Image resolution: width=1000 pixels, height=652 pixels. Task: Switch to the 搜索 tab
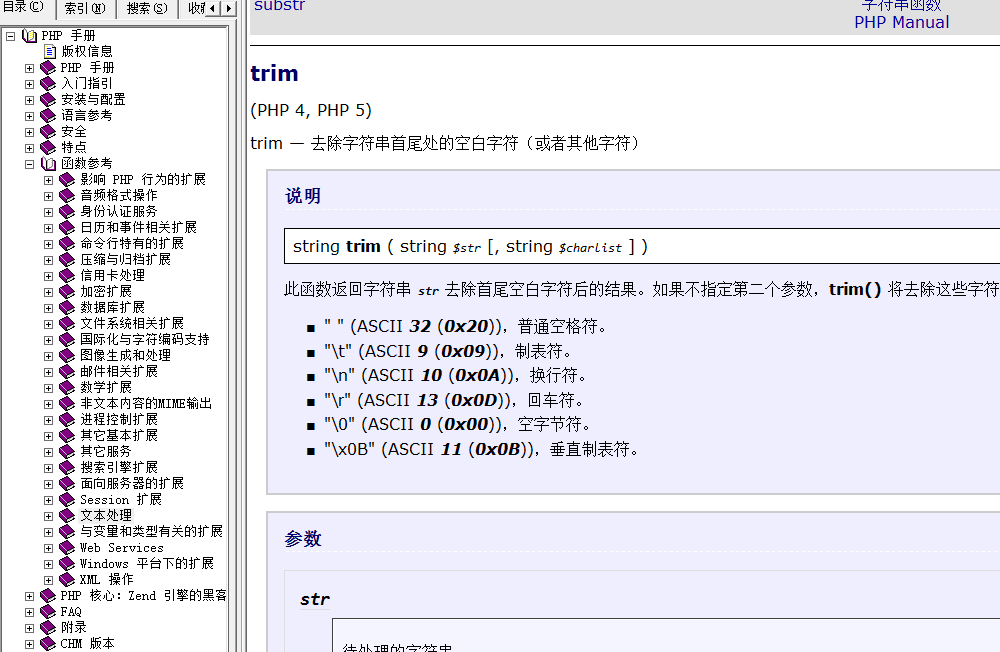click(x=147, y=8)
